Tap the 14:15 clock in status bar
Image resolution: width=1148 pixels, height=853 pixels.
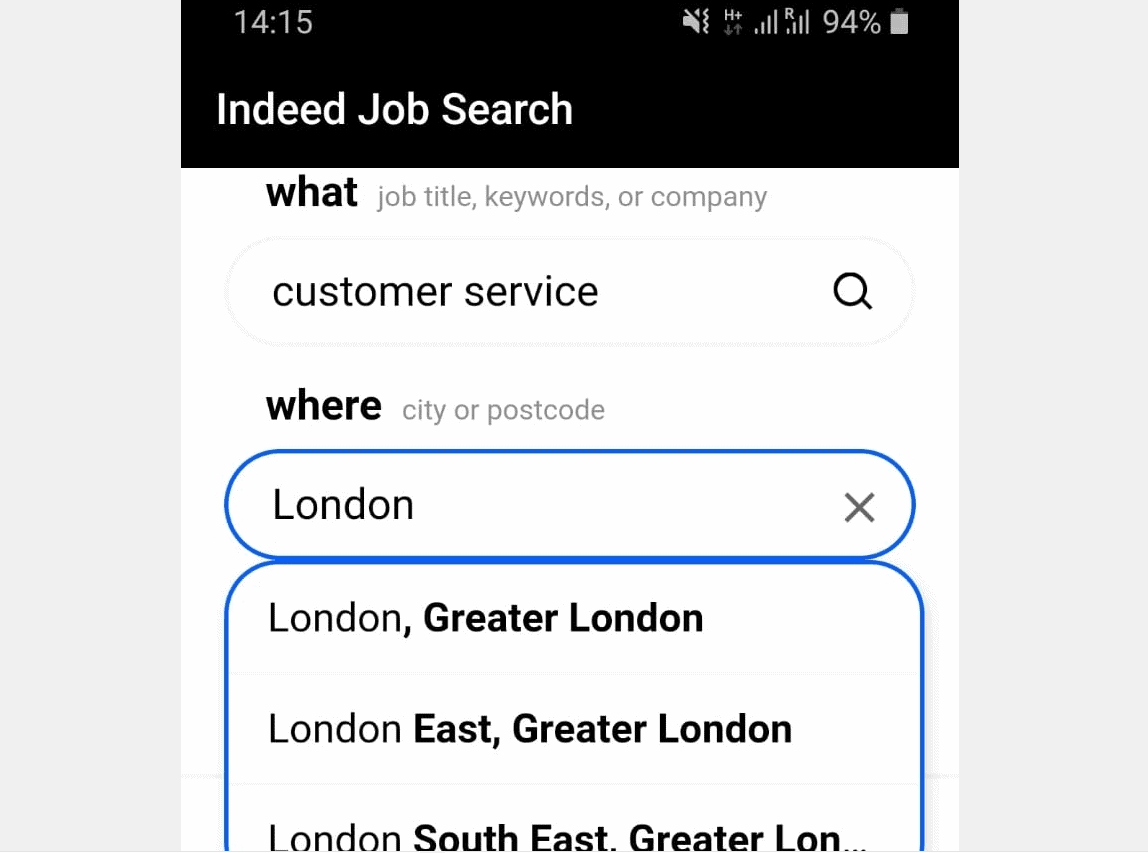click(x=274, y=22)
